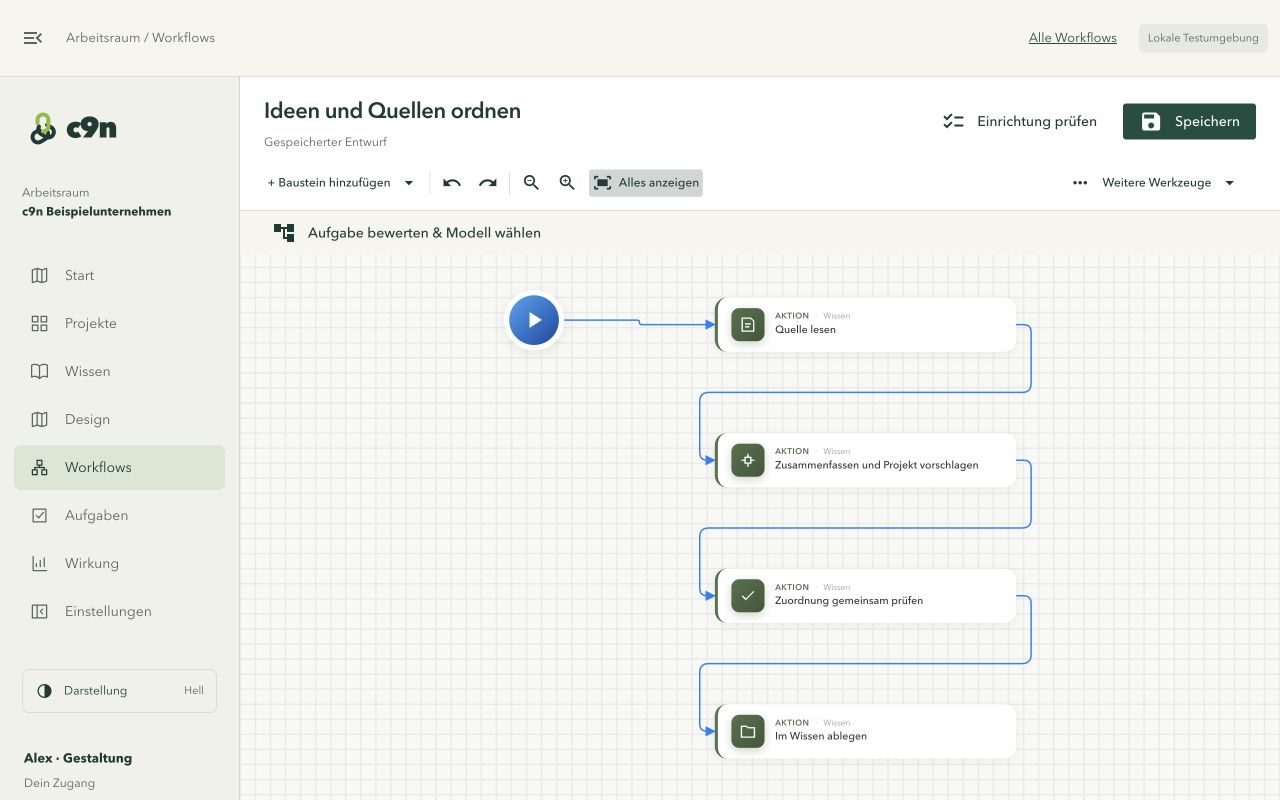This screenshot has height=800, width=1280.
Task: Open the Alle Workflows link
Action: click(x=1073, y=38)
